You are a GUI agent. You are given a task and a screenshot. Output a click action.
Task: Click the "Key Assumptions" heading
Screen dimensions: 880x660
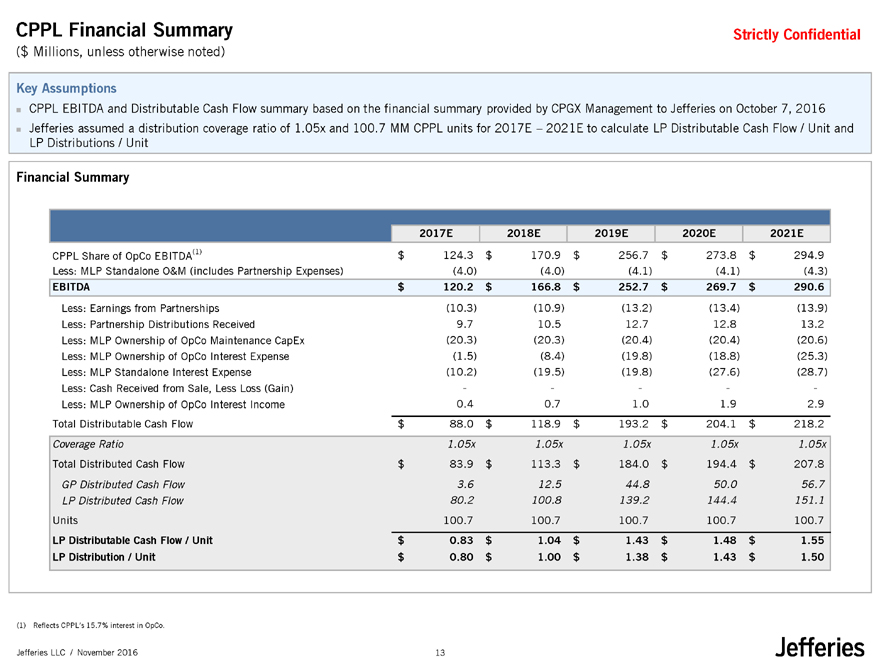tap(67, 88)
